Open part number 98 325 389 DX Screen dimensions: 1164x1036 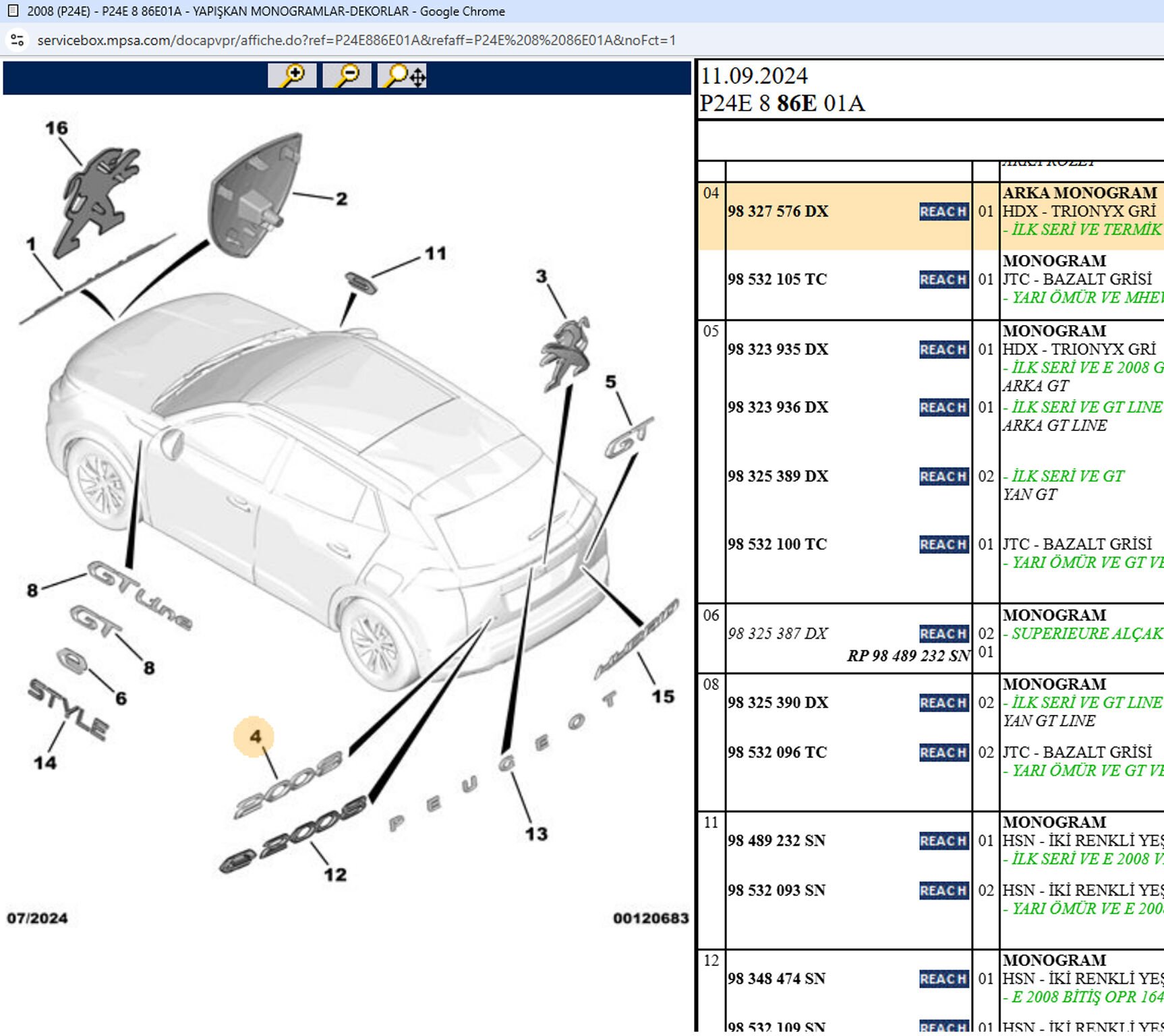tap(778, 476)
